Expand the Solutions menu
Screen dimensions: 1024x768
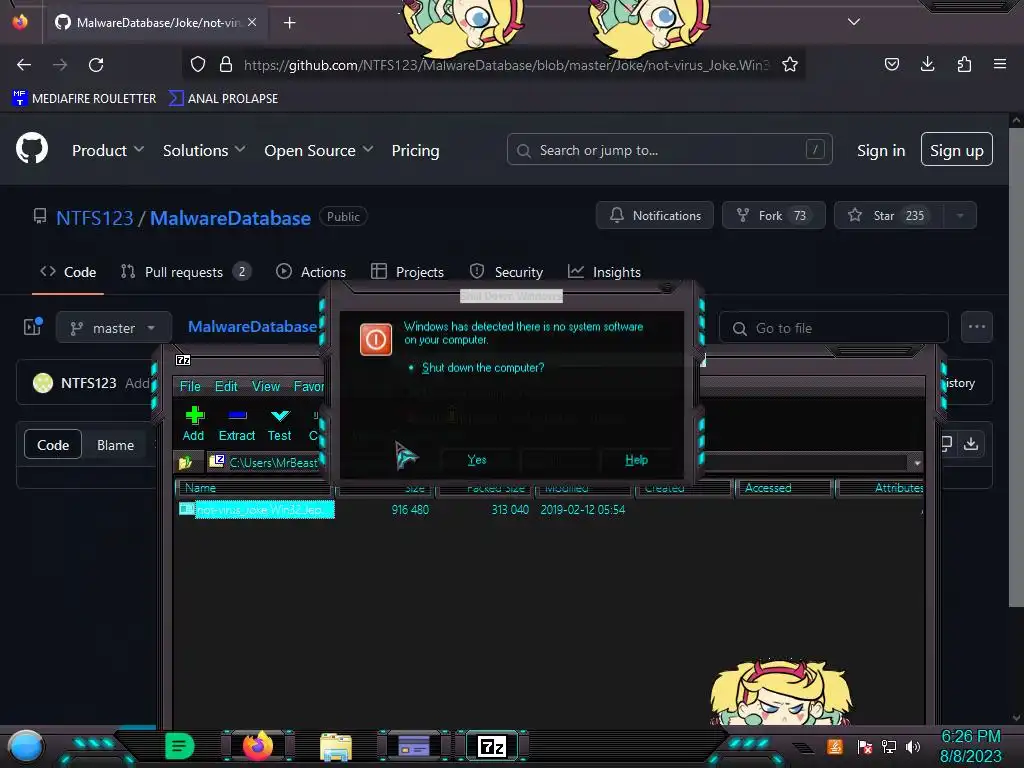(x=204, y=150)
